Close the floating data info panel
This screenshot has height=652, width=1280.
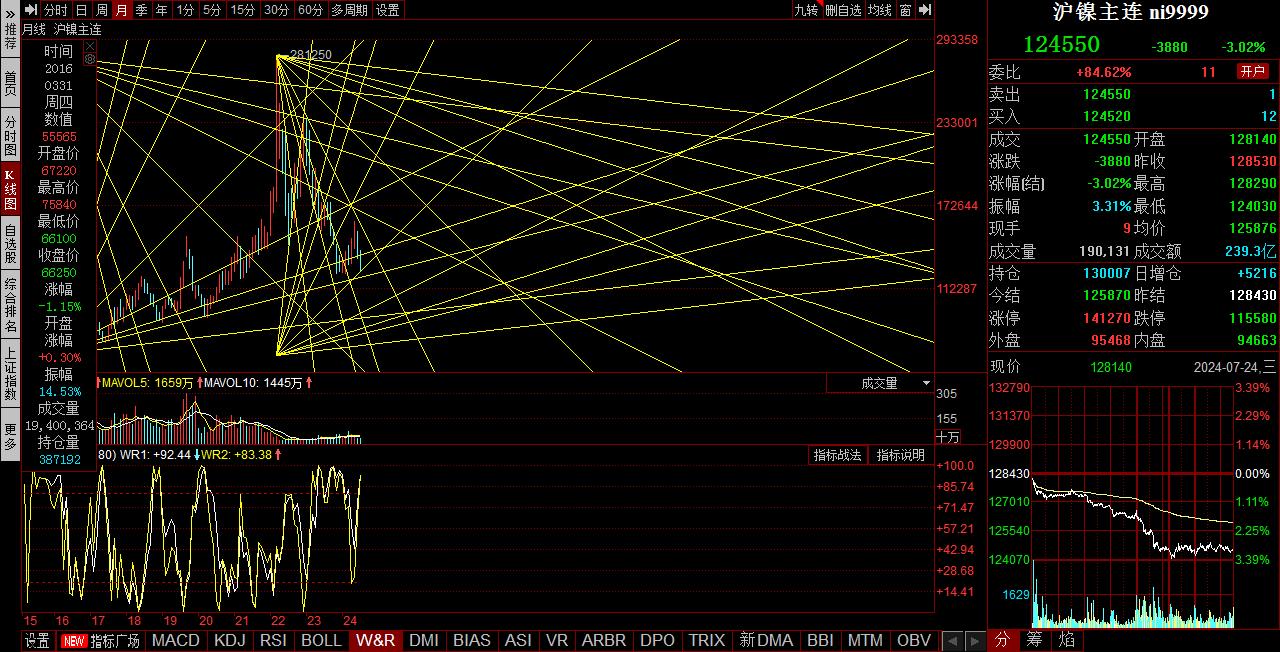(90, 46)
